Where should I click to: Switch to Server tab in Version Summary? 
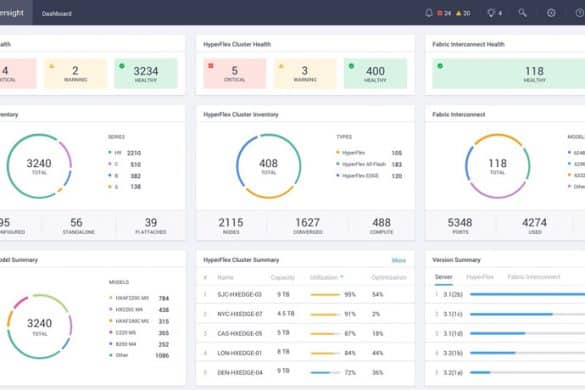[444, 277]
